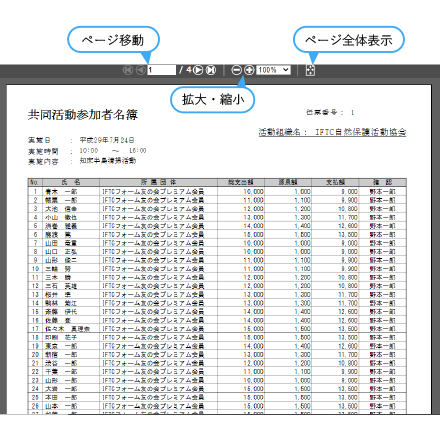Zoom in with the plus icon

(249, 70)
